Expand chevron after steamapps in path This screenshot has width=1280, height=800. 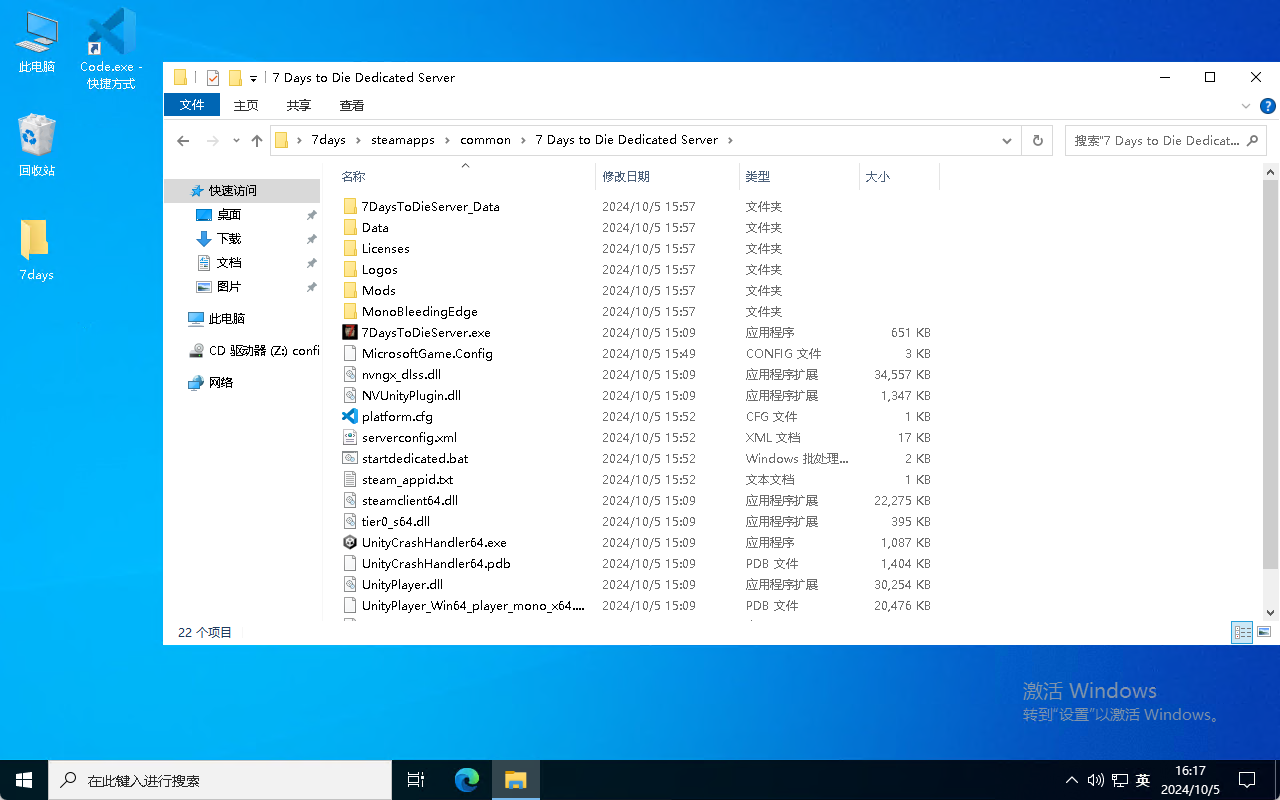click(448, 140)
